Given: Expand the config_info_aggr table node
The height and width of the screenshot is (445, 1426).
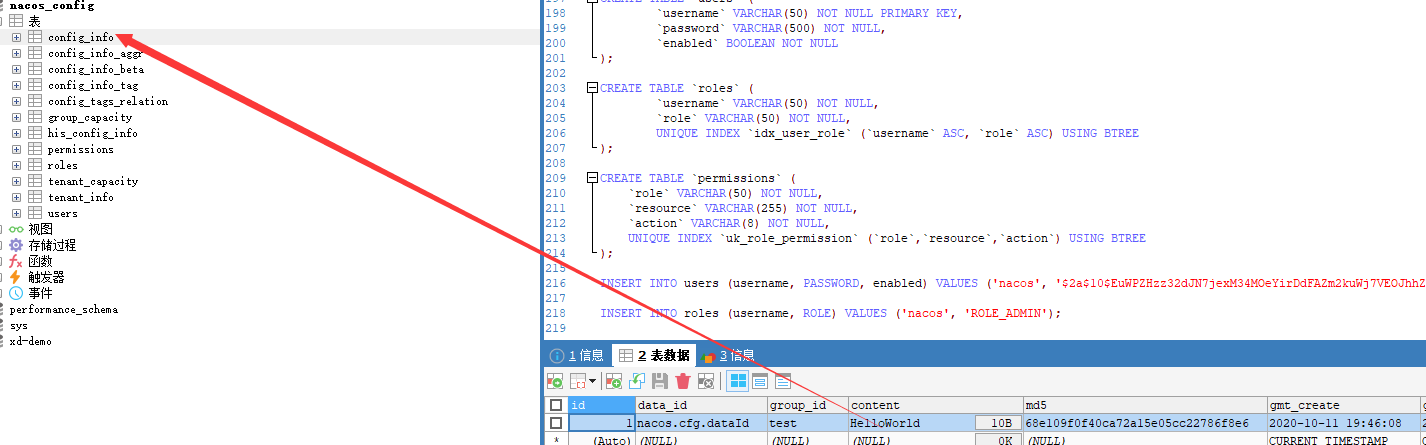Looking at the screenshot, I should pyautogui.click(x=17, y=53).
